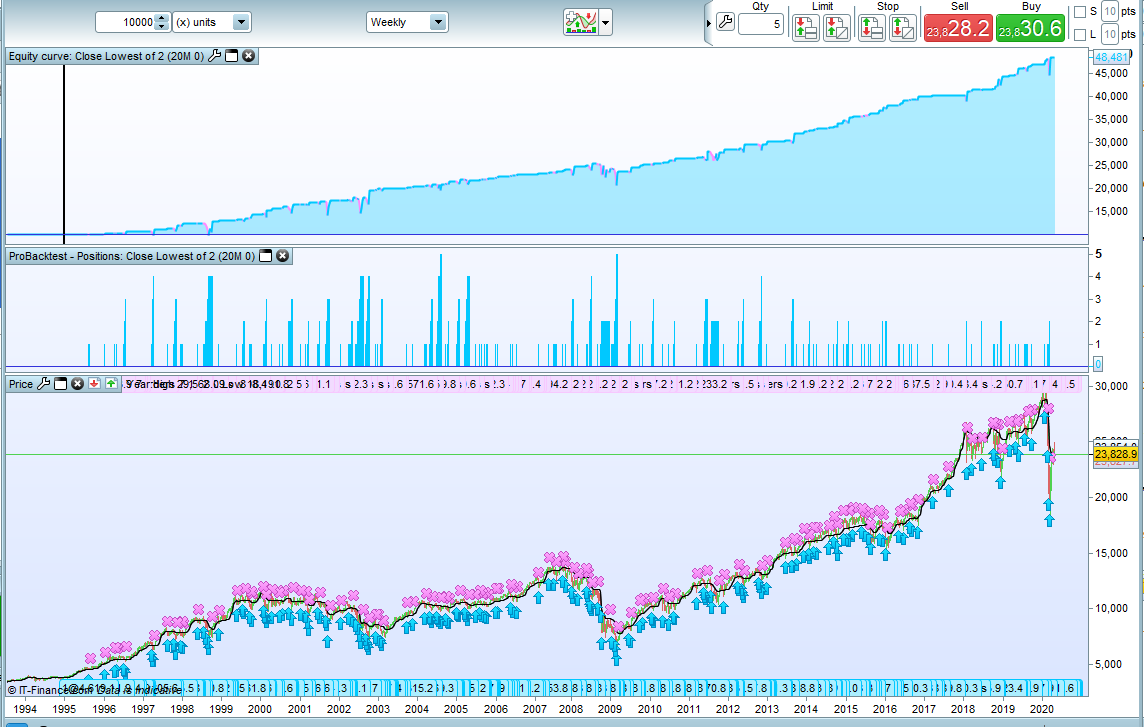1144x727 pixels.
Task: Maximize the Price panel
Action: coord(61,384)
